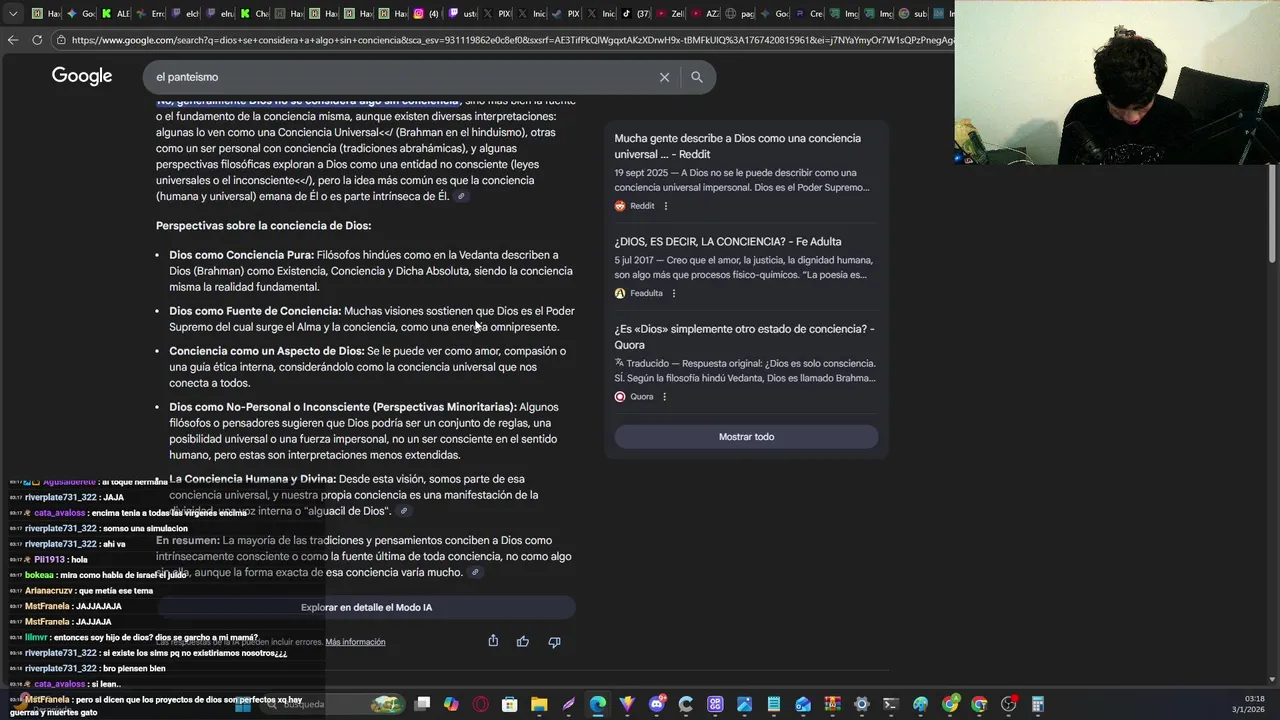
Task: Open Opera browser from the taskbar
Action: 481,704
